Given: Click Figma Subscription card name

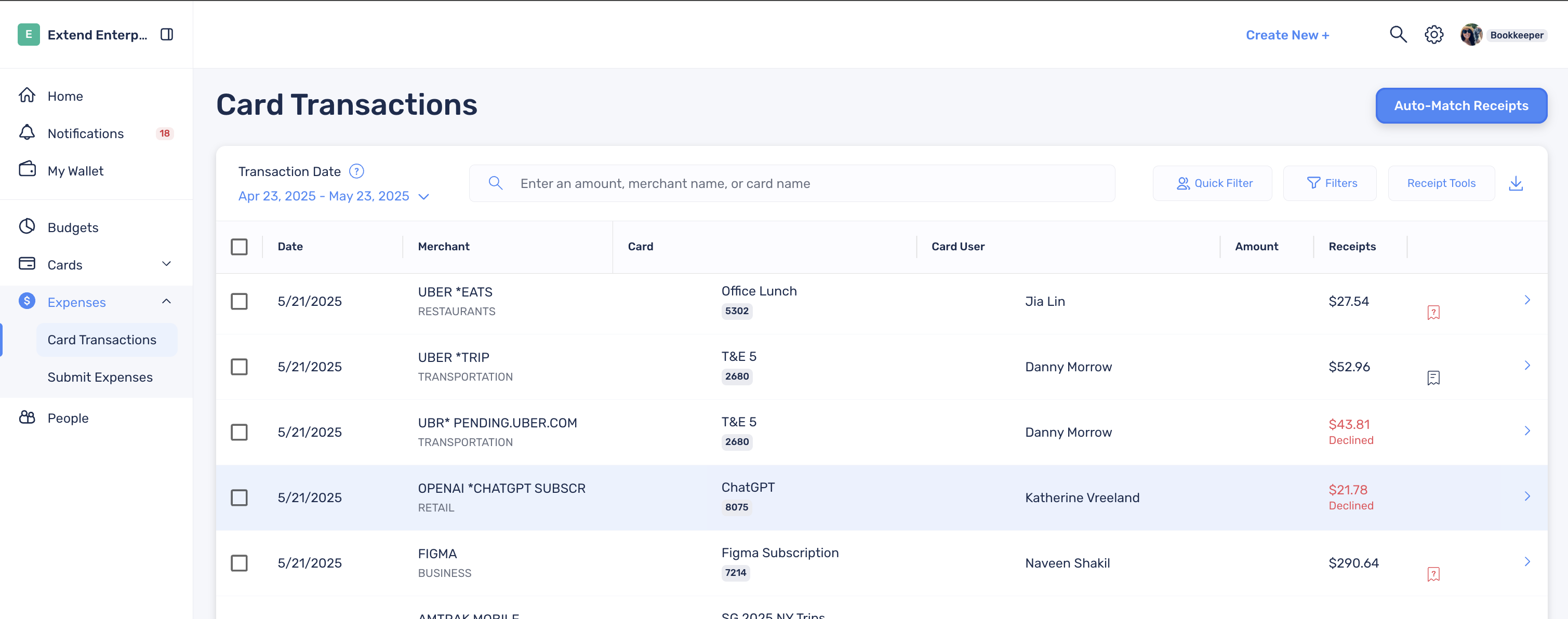Looking at the screenshot, I should click(780, 553).
